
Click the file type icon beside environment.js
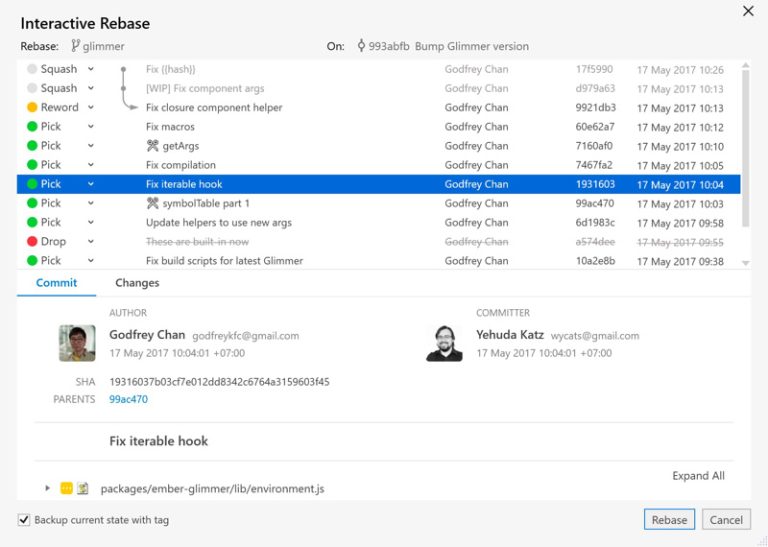[83, 489]
